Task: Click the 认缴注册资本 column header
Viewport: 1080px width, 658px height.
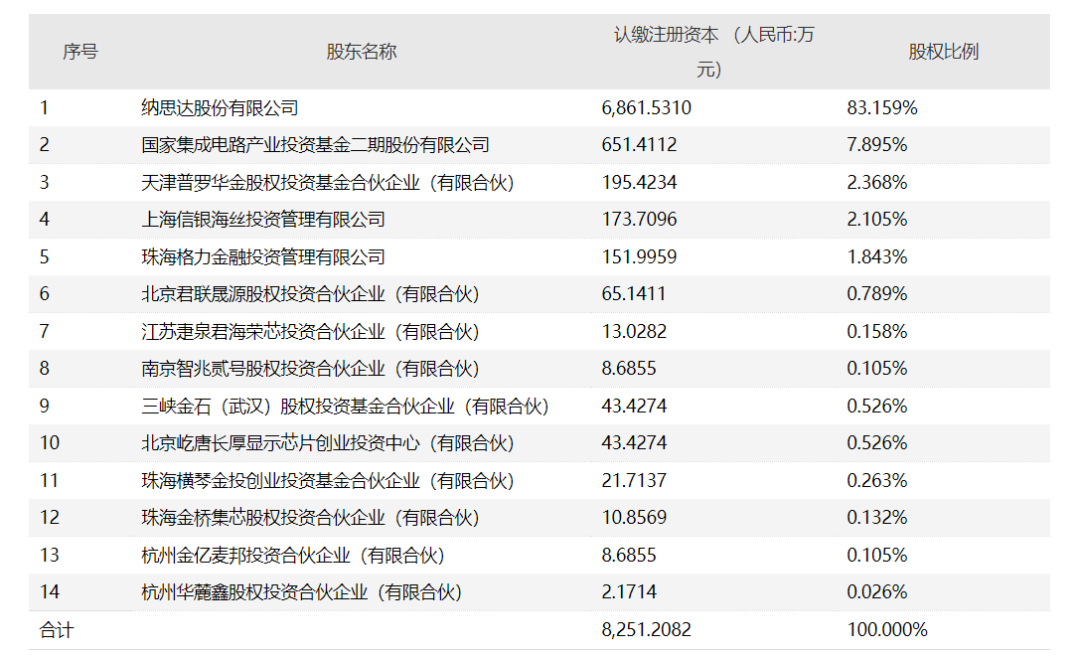Action: point(714,52)
